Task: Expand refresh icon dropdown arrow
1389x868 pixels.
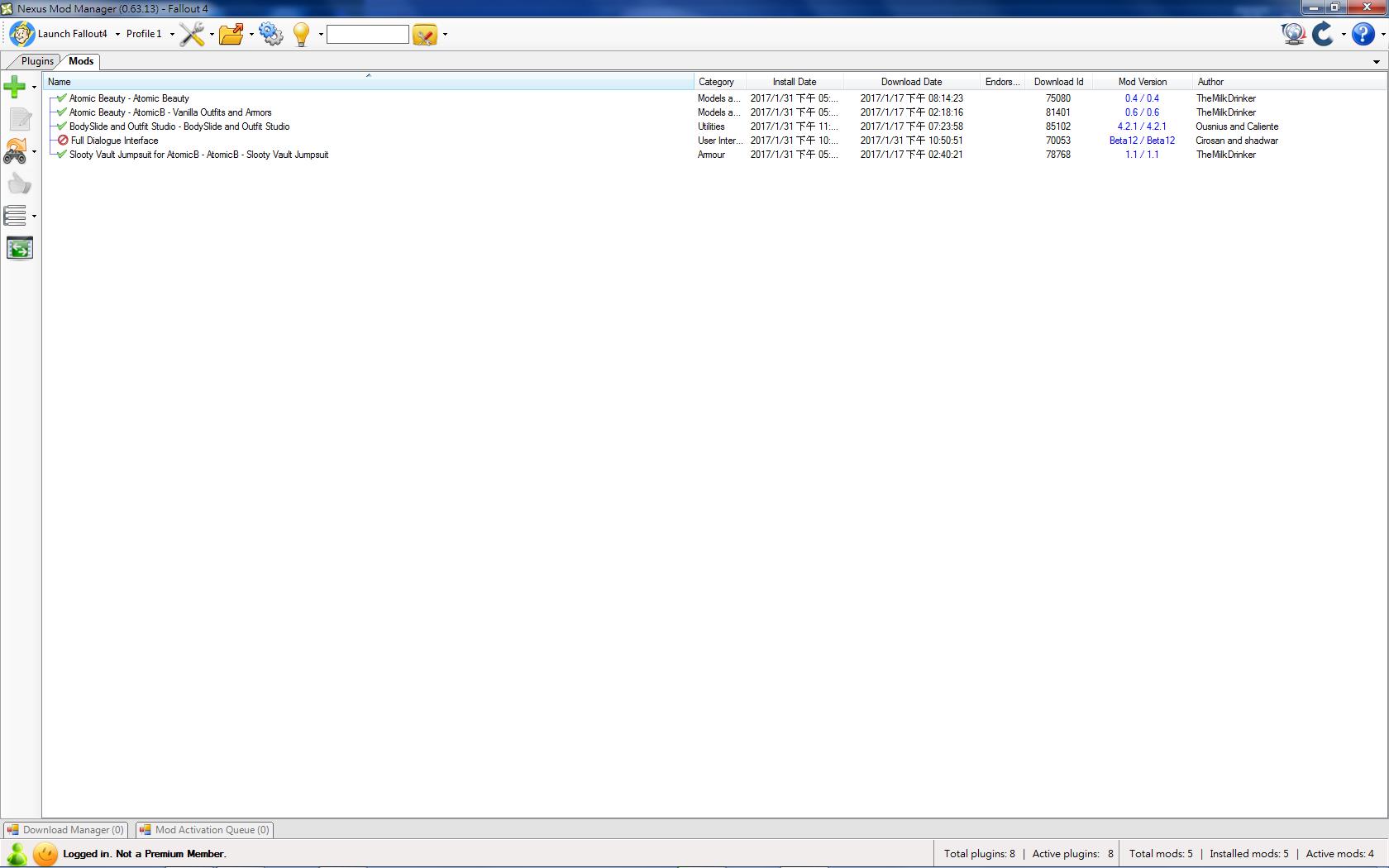Action: point(1343,35)
